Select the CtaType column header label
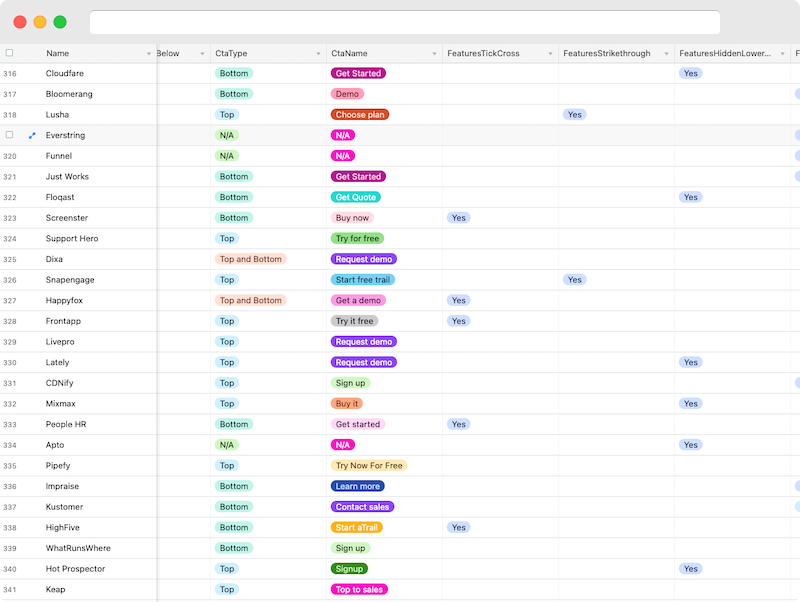Image resolution: width=800 pixels, height=602 pixels. 231,54
